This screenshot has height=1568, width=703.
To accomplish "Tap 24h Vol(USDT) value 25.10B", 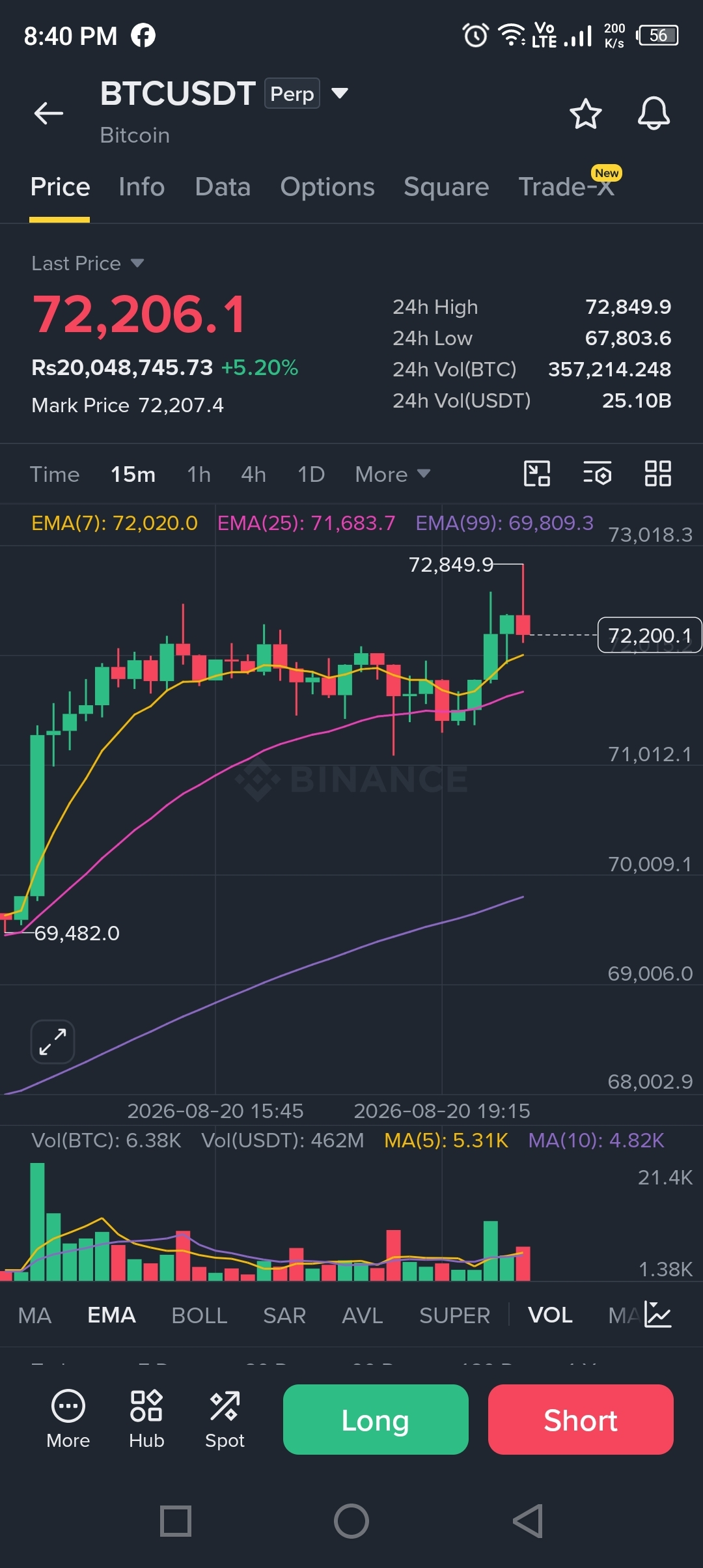I will pos(637,400).
